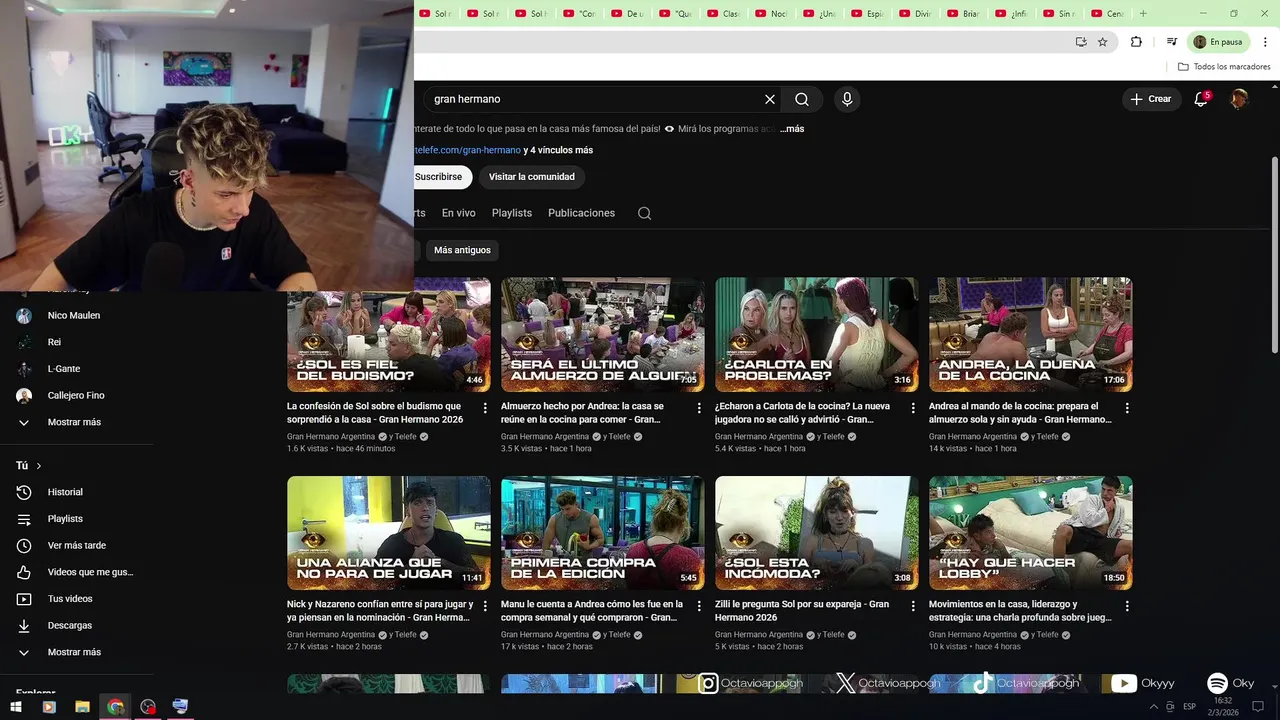Open File Explorer from taskbar
Image resolution: width=1280 pixels, height=720 pixels.
pos(82,707)
